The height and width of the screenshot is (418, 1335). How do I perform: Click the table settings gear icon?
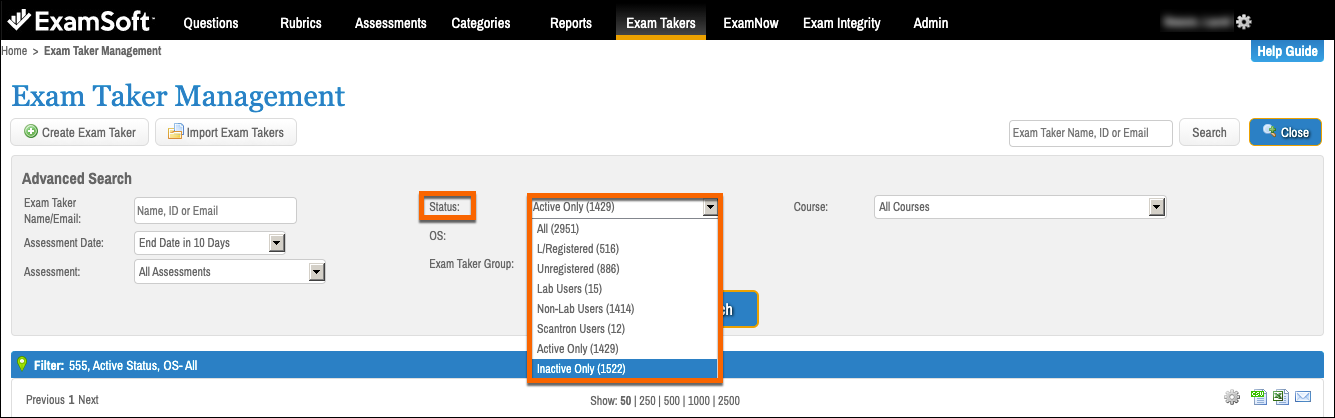coord(1232,398)
